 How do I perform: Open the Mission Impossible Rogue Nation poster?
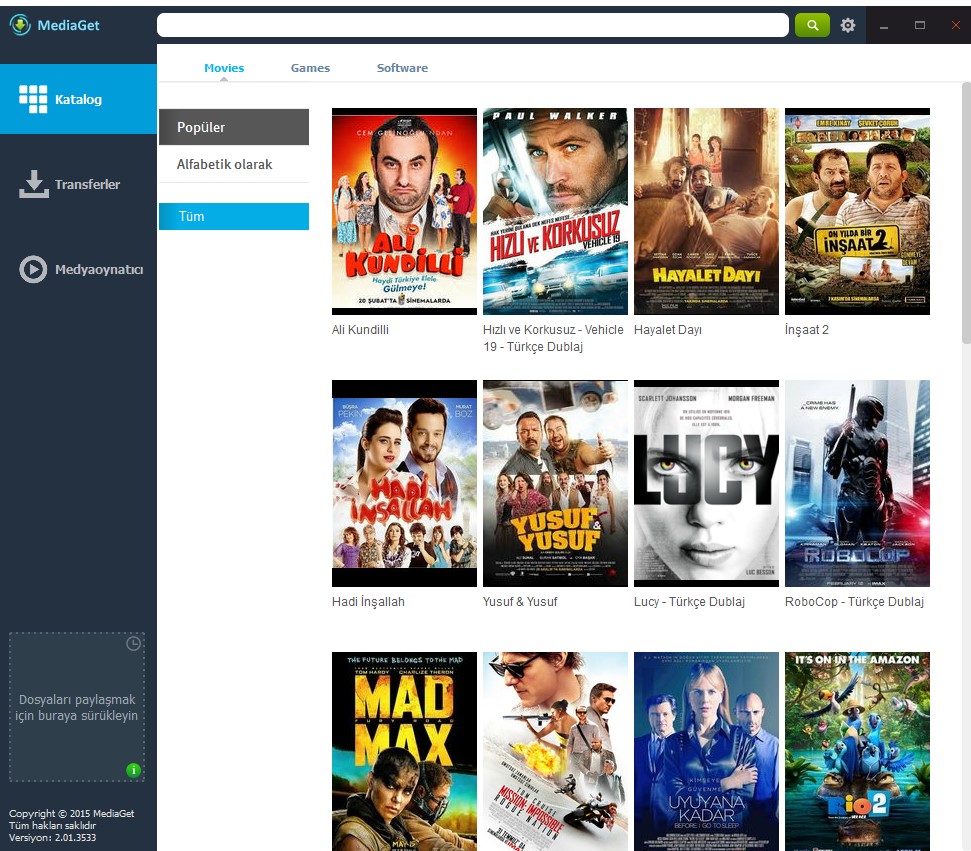pyautogui.click(x=555, y=751)
